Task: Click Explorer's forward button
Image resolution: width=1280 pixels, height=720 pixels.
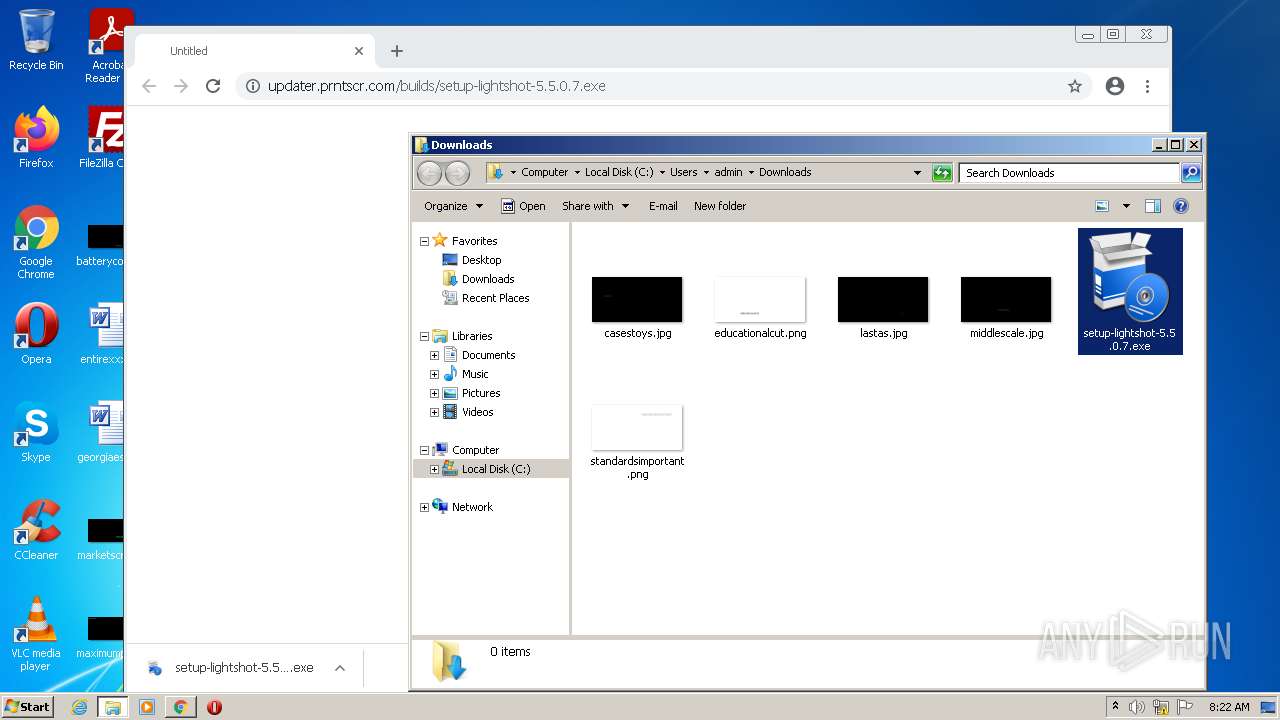Action: pyautogui.click(x=457, y=173)
